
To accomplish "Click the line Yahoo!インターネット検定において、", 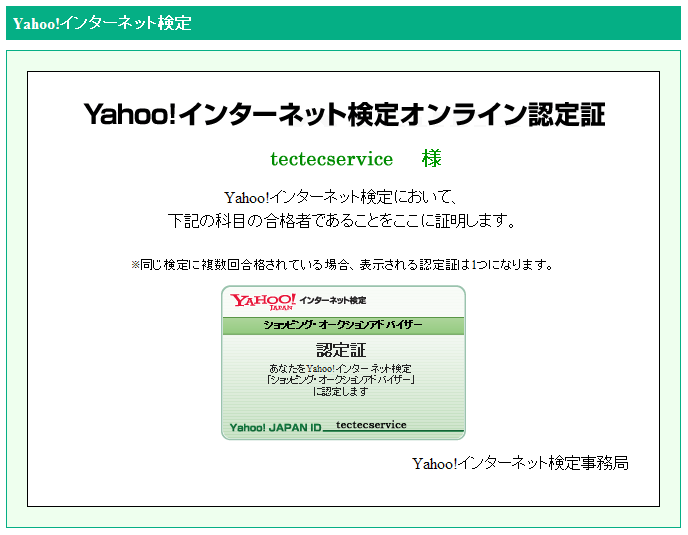I will (341, 197).
